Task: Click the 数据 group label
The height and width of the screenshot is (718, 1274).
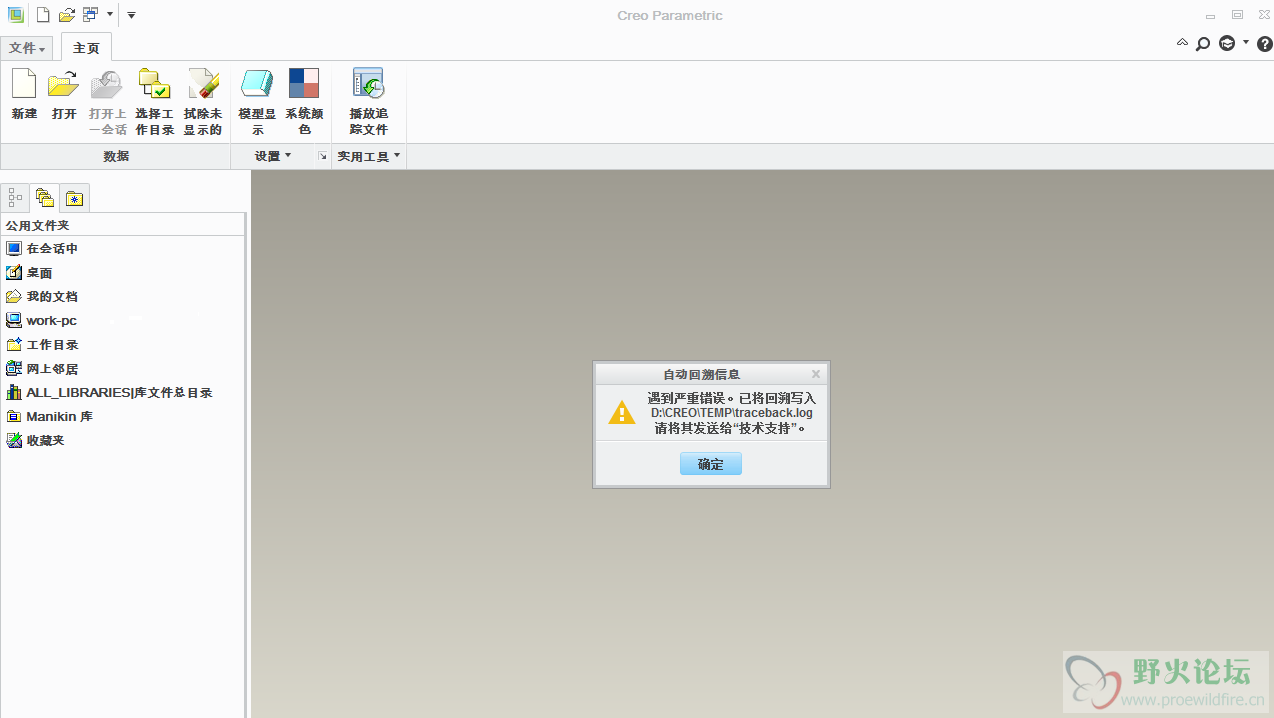Action: coord(116,156)
